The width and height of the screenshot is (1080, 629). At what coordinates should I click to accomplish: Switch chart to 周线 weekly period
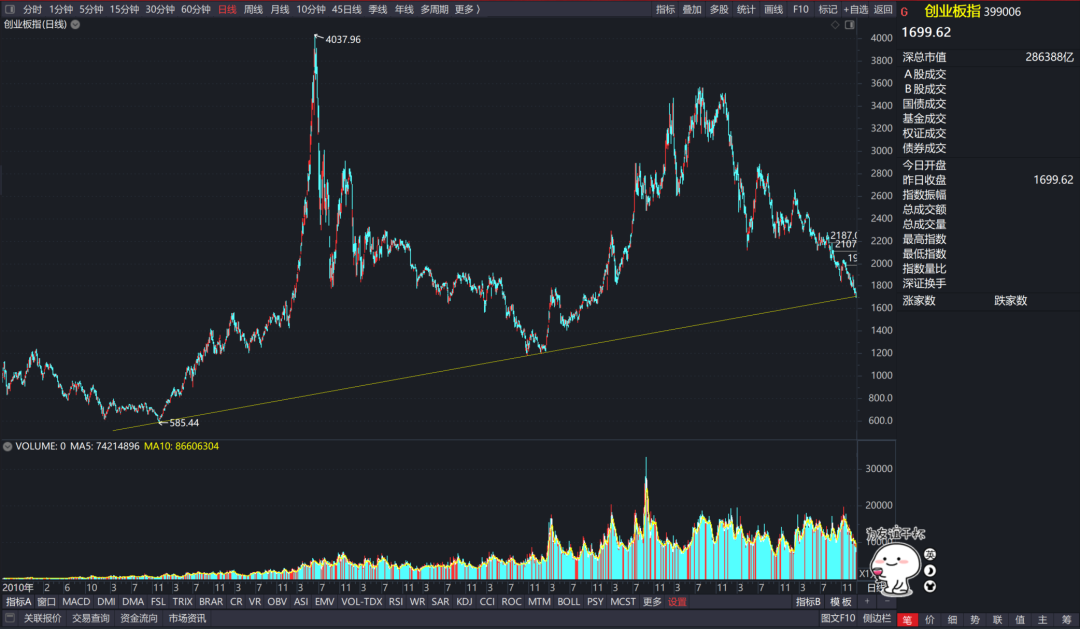click(x=253, y=9)
